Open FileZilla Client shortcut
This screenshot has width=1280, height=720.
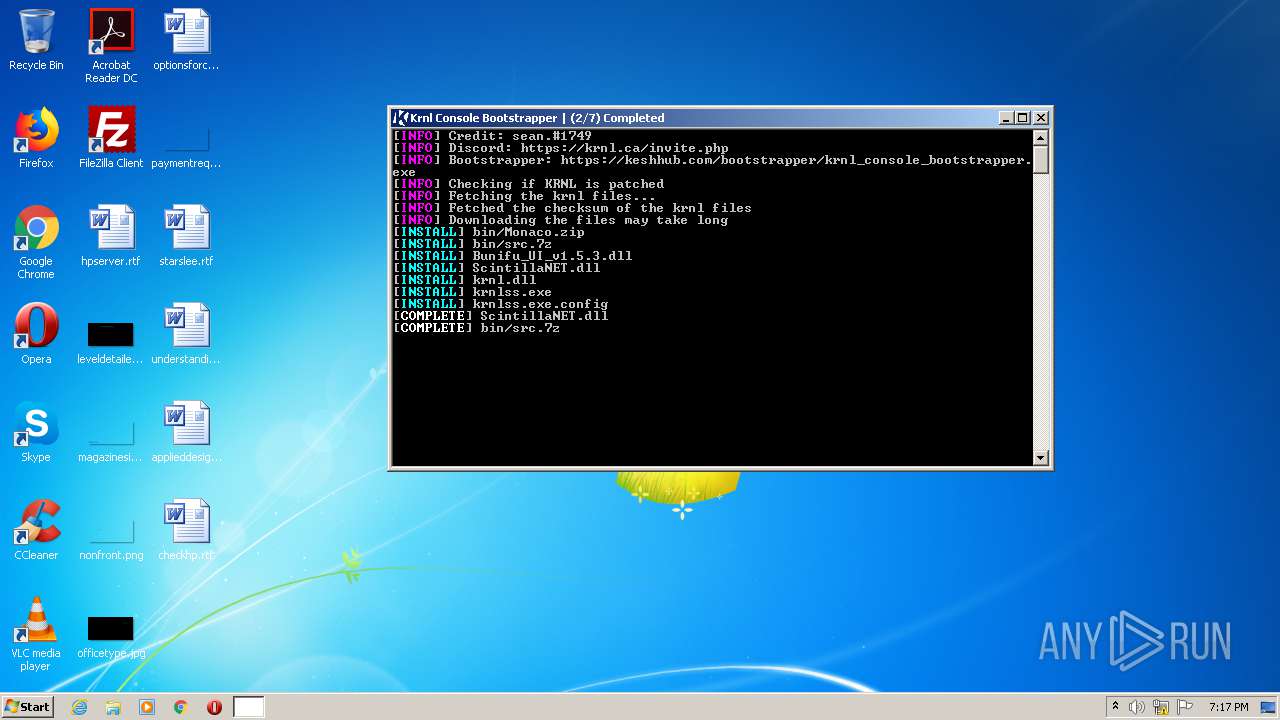tap(111, 139)
